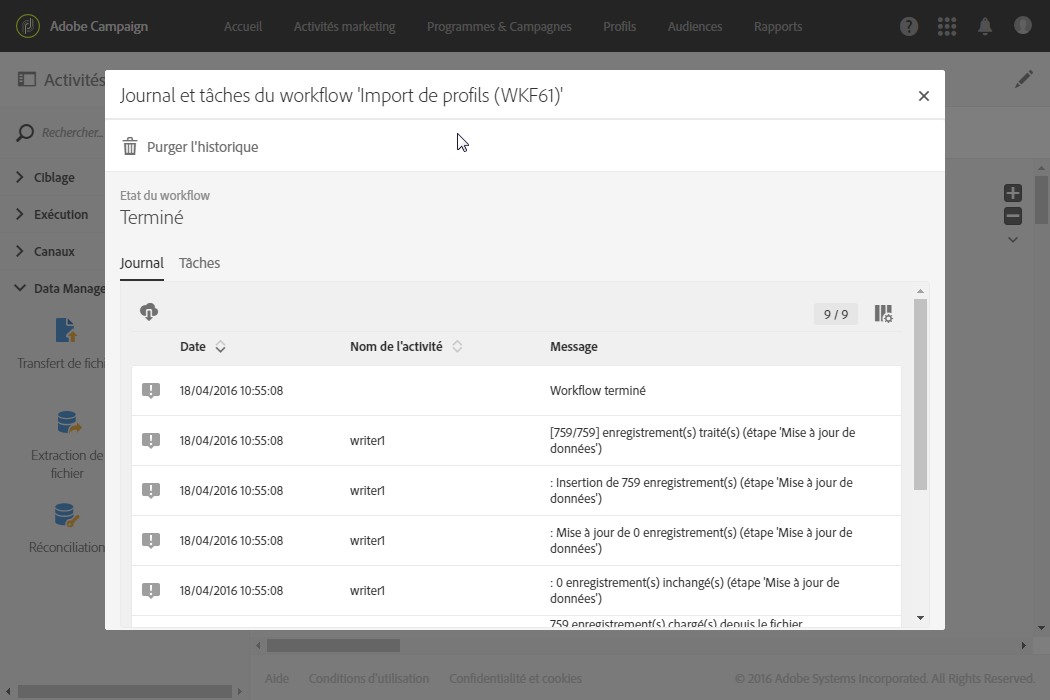This screenshot has height=700, width=1050.
Task: Collapse the Data Management category
Action: (19, 288)
